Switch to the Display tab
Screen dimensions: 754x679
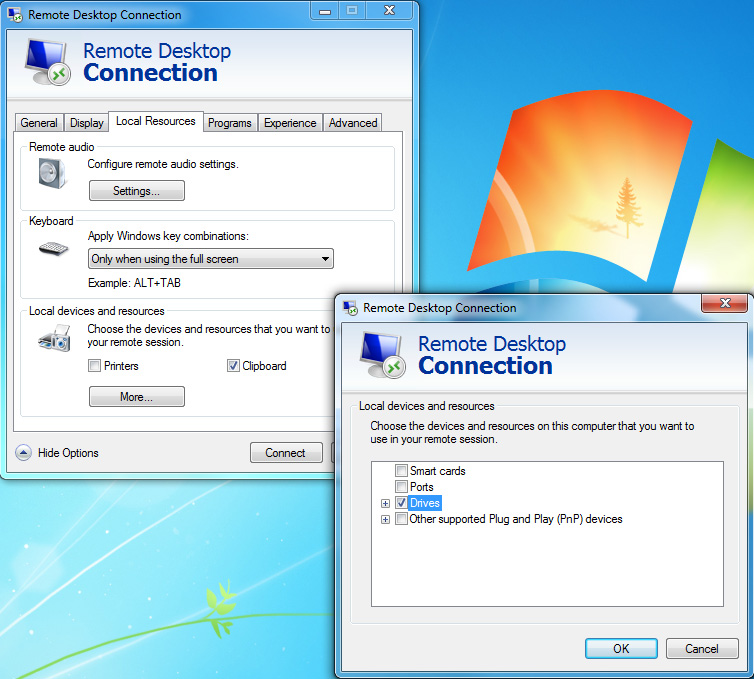click(87, 123)
